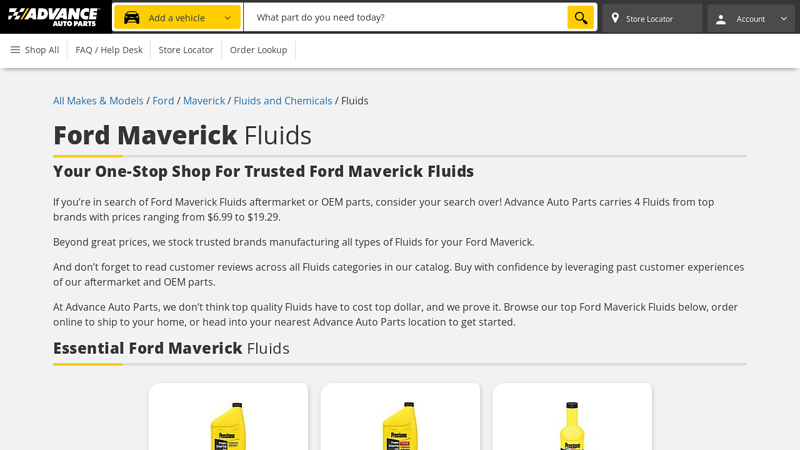Go to the Maverick breadcrumb link
The height and width of the screenshot is (450, 800).
coord(204,101)
